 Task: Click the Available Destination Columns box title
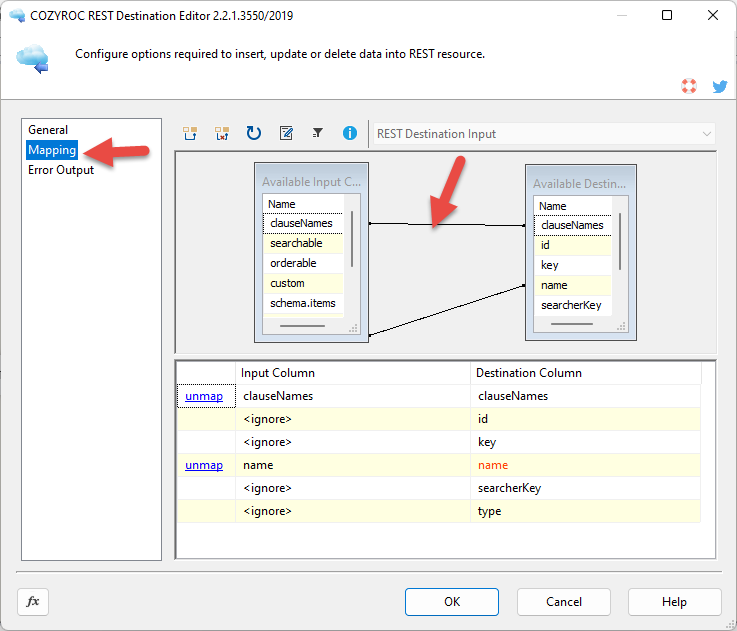[x=580, y=184]
